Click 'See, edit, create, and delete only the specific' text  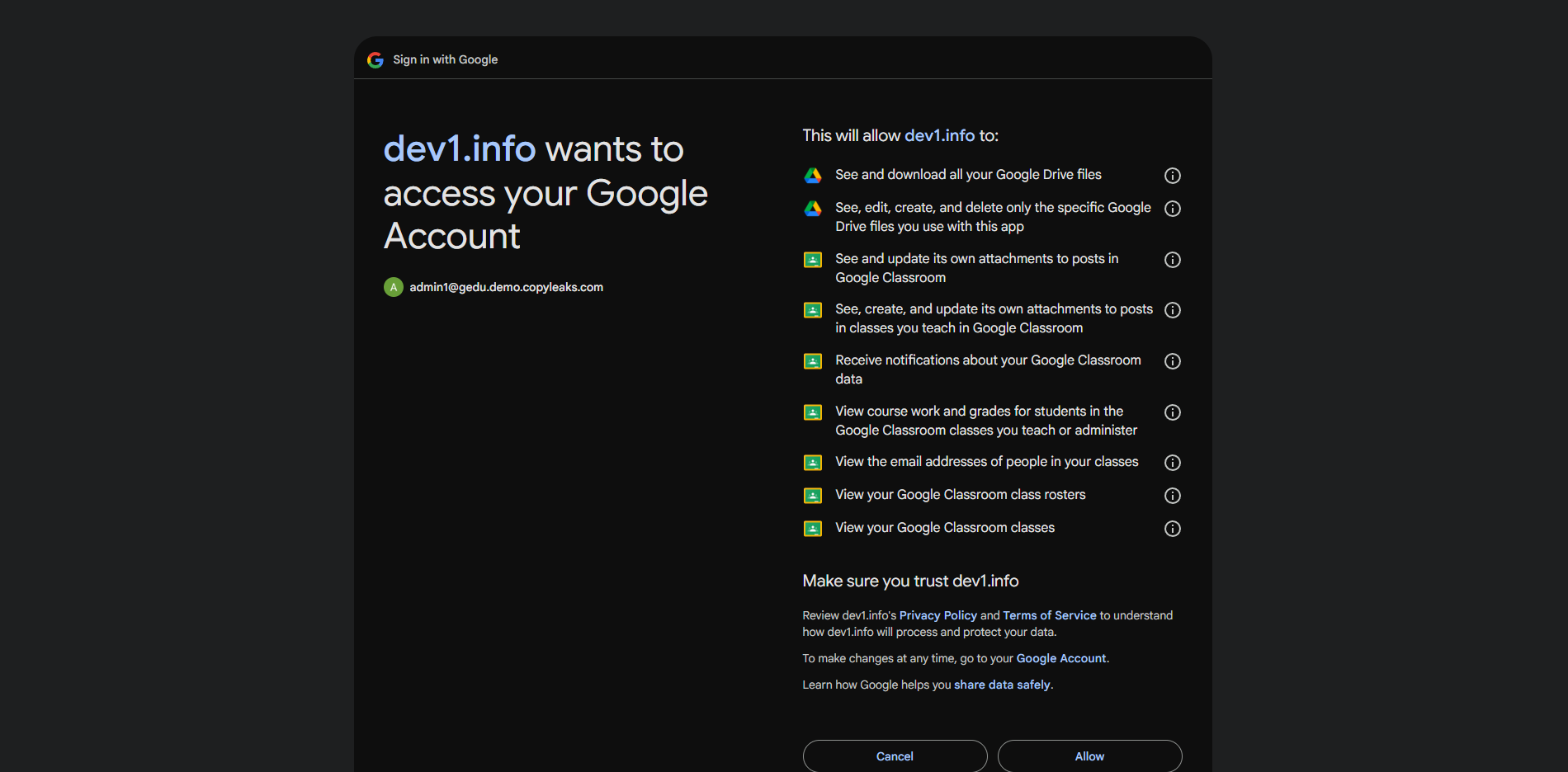point(993,217)
